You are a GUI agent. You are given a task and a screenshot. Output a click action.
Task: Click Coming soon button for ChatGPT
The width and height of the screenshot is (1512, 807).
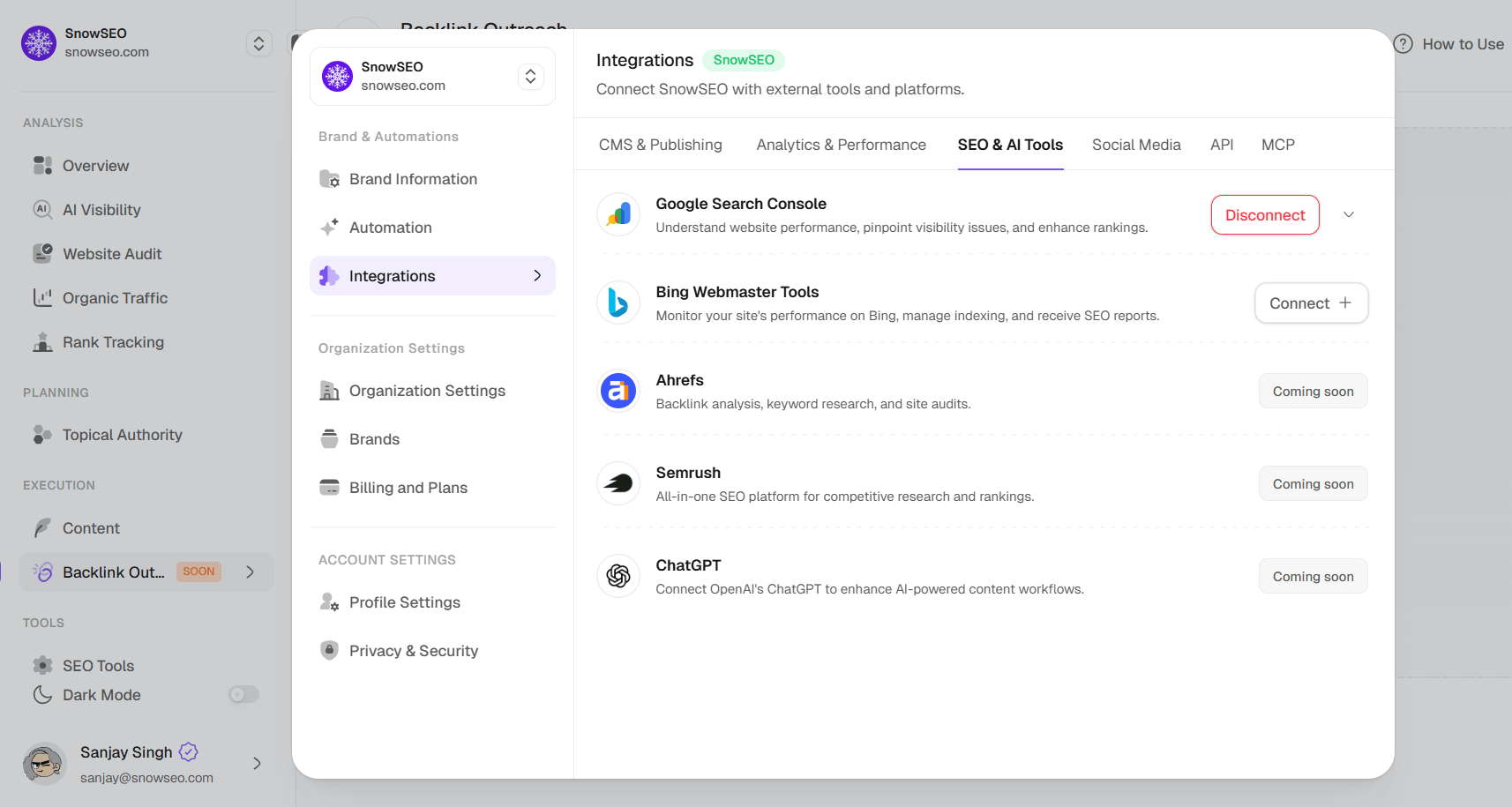tap(1314, 577)
